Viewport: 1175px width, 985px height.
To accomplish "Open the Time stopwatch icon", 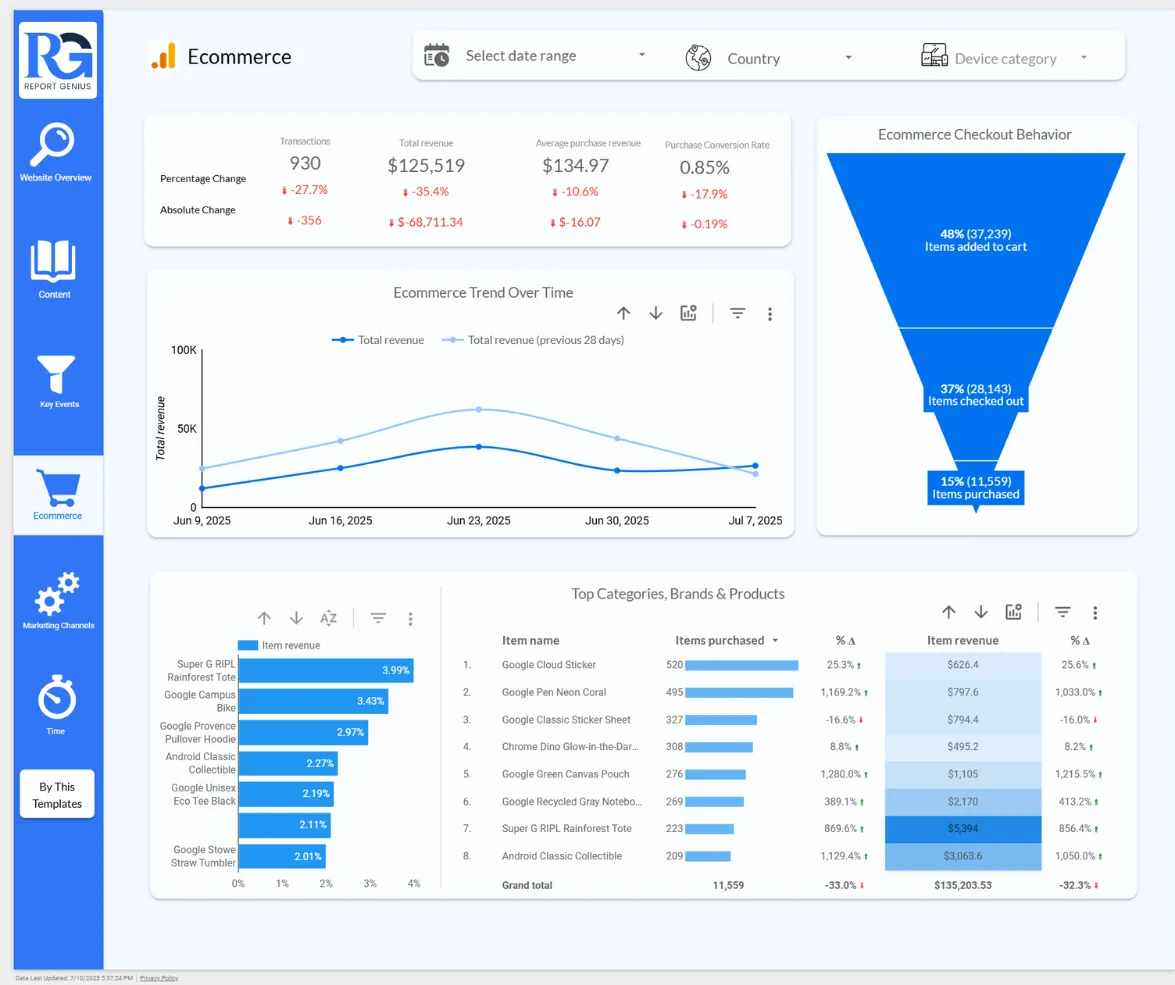I will pyautogui.click(x=57, y=697).
